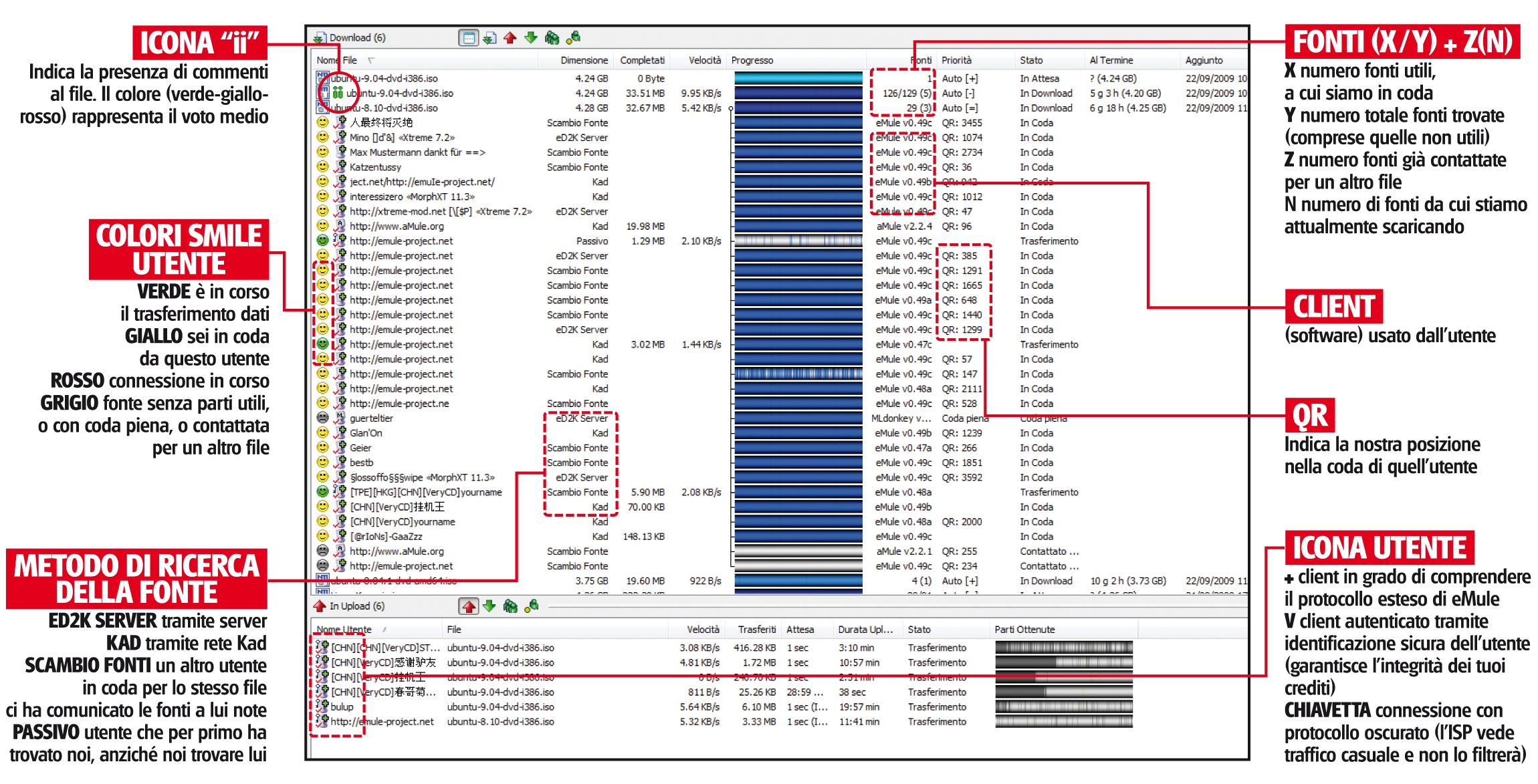Viewport: 1538px width, 784px height.
Task: Click client icon beside bestb
Action: [340, 462]
